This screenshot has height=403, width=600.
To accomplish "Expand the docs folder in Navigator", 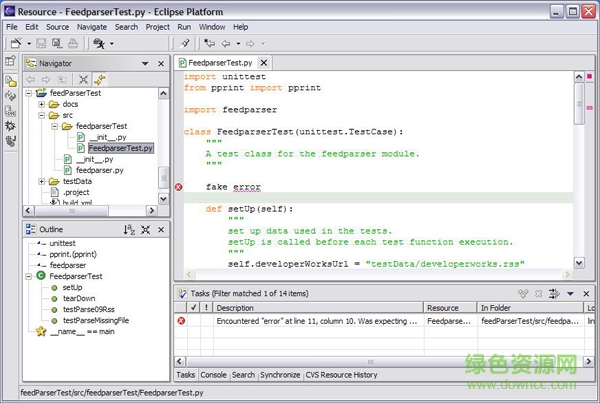I will pyautogui.click(x=42, y=104).
